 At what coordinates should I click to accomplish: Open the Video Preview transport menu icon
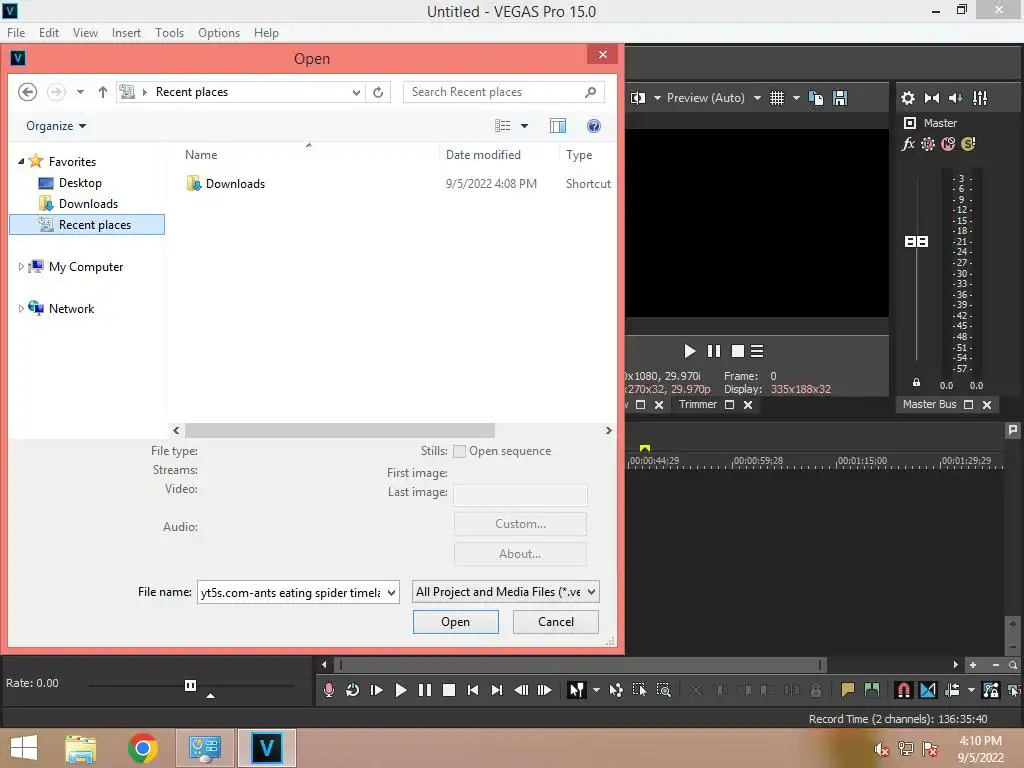757,351
